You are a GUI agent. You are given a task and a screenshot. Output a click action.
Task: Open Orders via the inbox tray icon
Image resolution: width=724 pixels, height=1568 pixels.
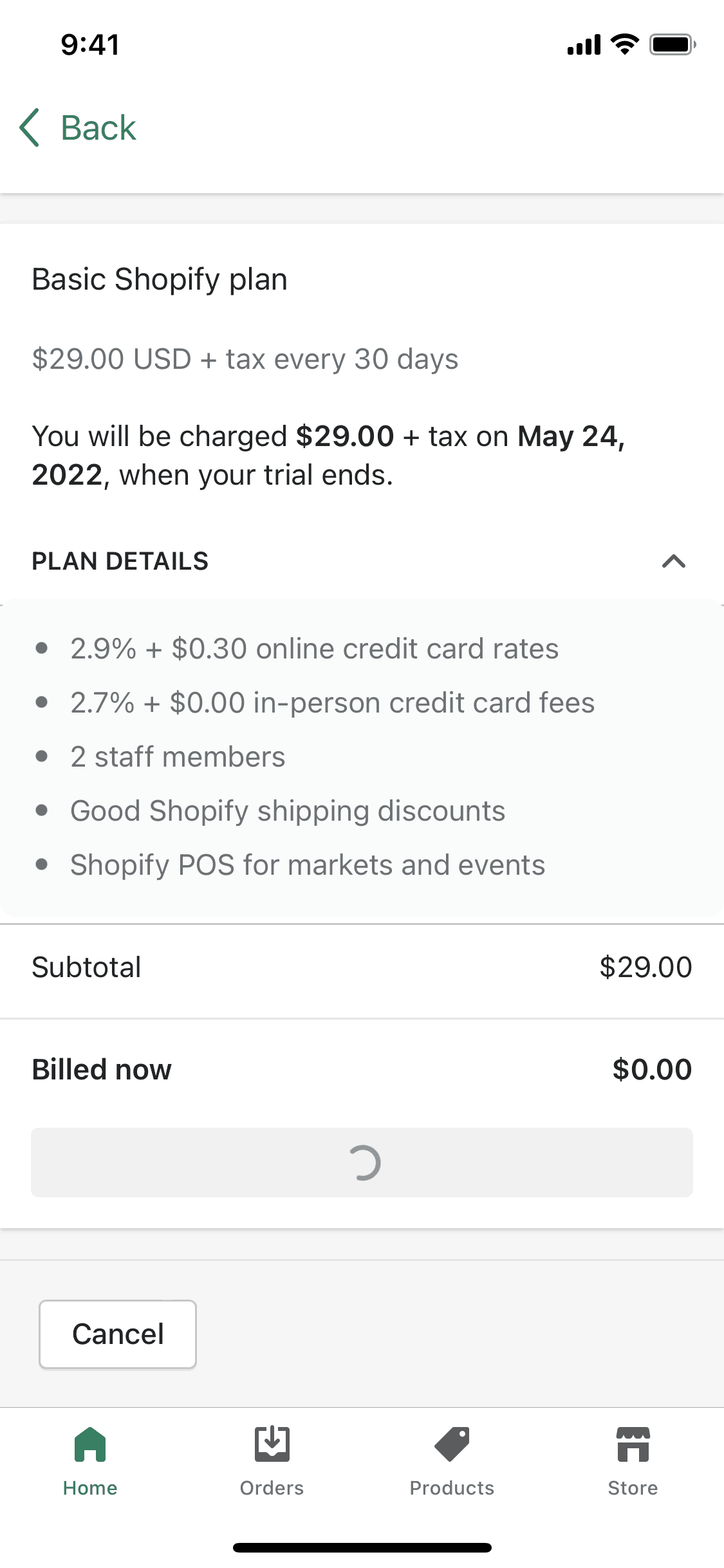coord(272,1444)
